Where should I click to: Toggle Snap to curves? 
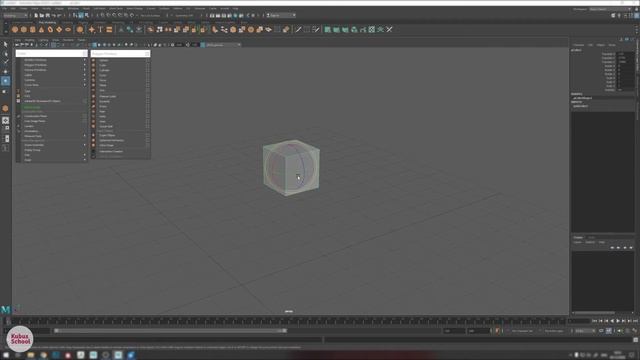pyautogui.click(x=109, y=16)
